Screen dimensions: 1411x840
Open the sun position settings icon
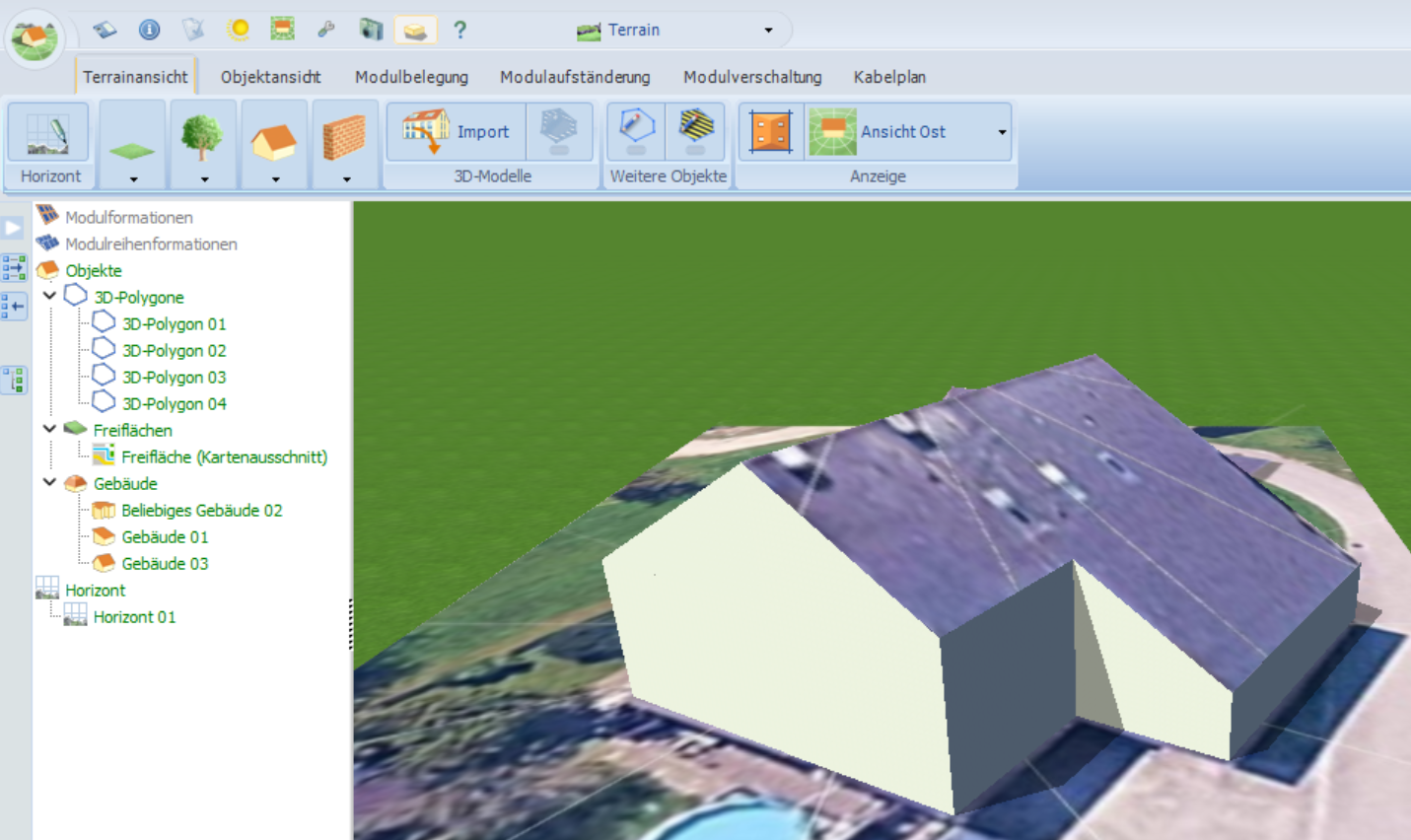238,30
